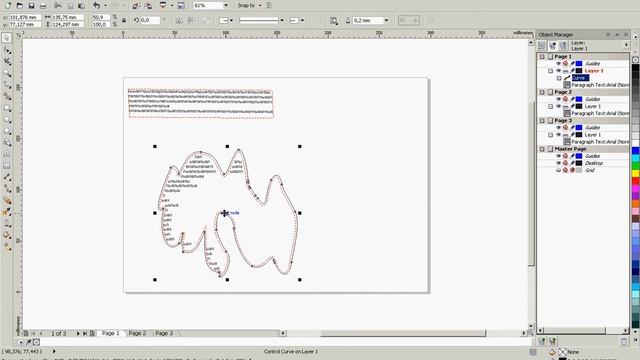Undo the last action with the Undo arrow

96,5
